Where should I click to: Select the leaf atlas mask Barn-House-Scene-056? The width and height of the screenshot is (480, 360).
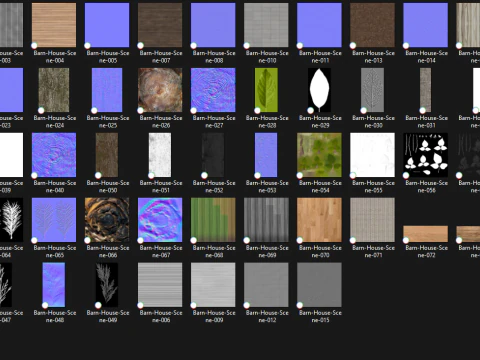[x=426, y=155]
